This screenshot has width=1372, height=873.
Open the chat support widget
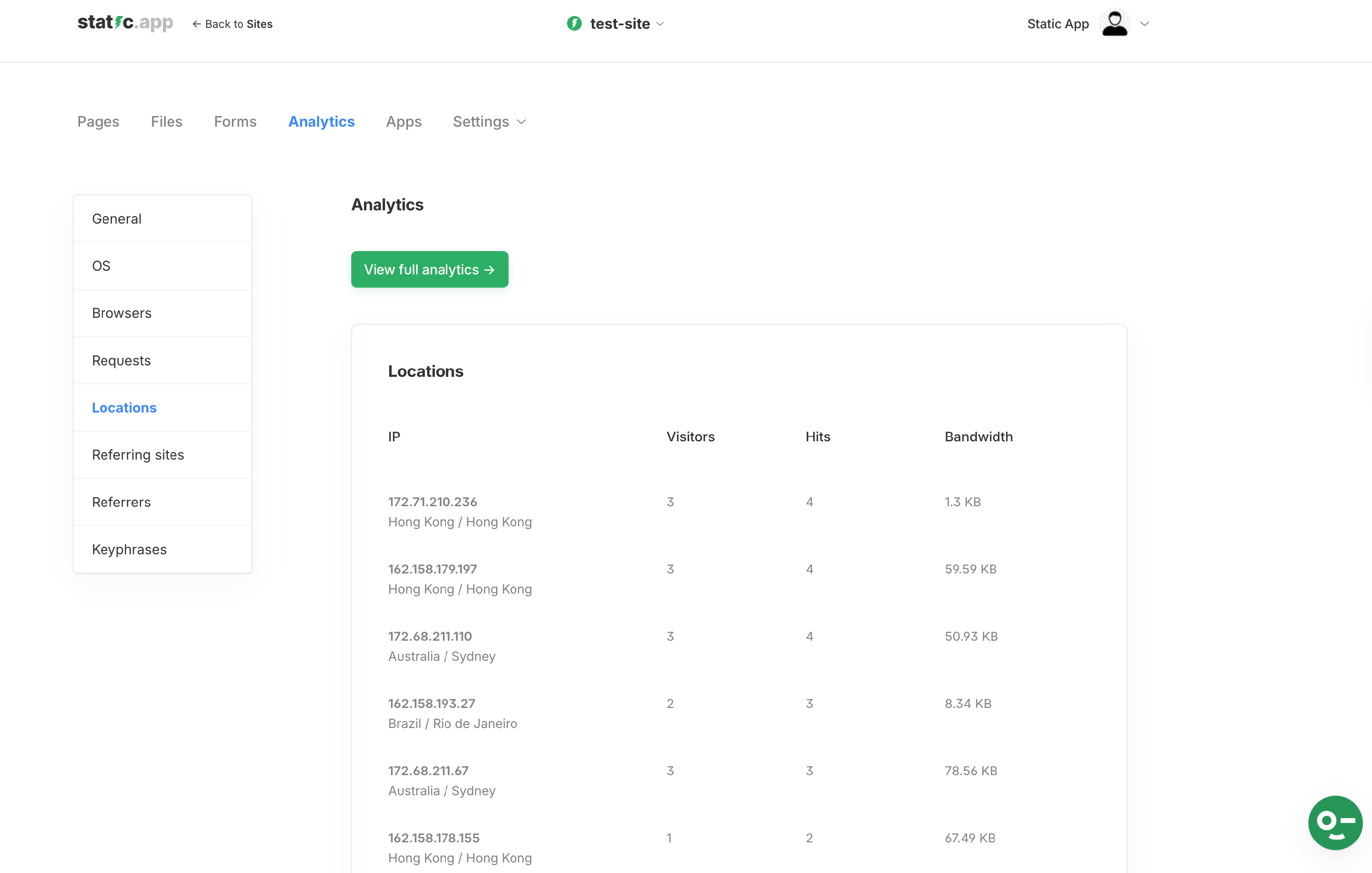[1334, 822]
